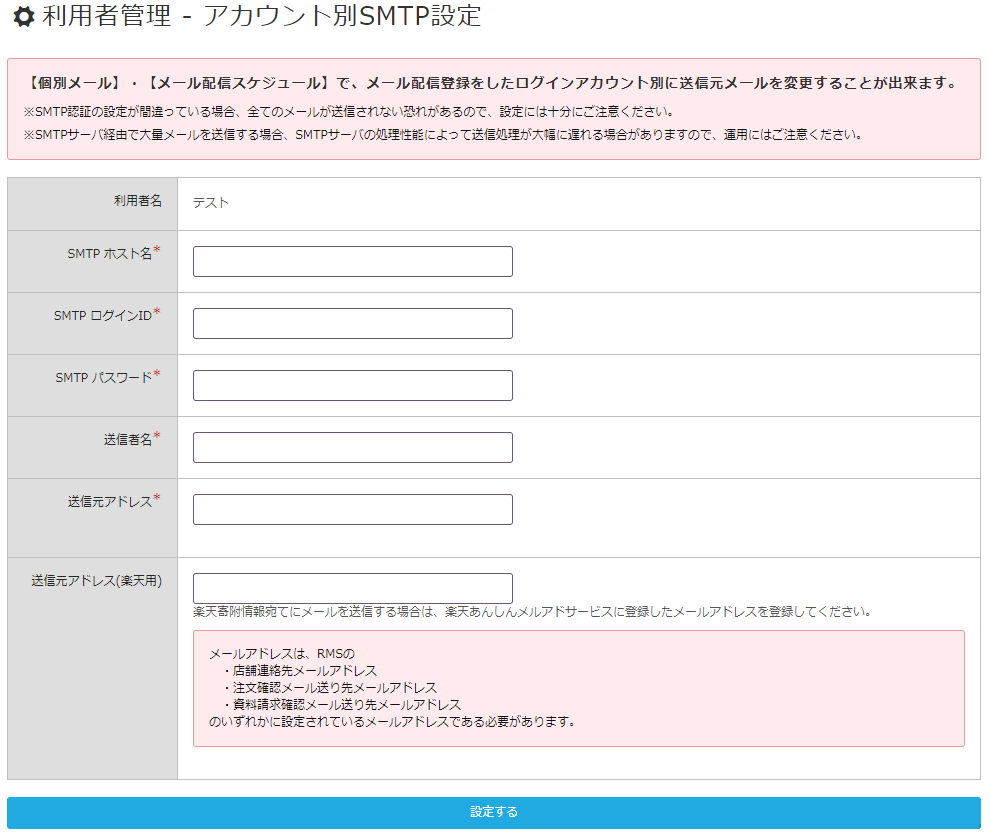
Task: Click the 利用者管理 - アカウント別SMTP設定 heading
Action: (x=261, y=16)
